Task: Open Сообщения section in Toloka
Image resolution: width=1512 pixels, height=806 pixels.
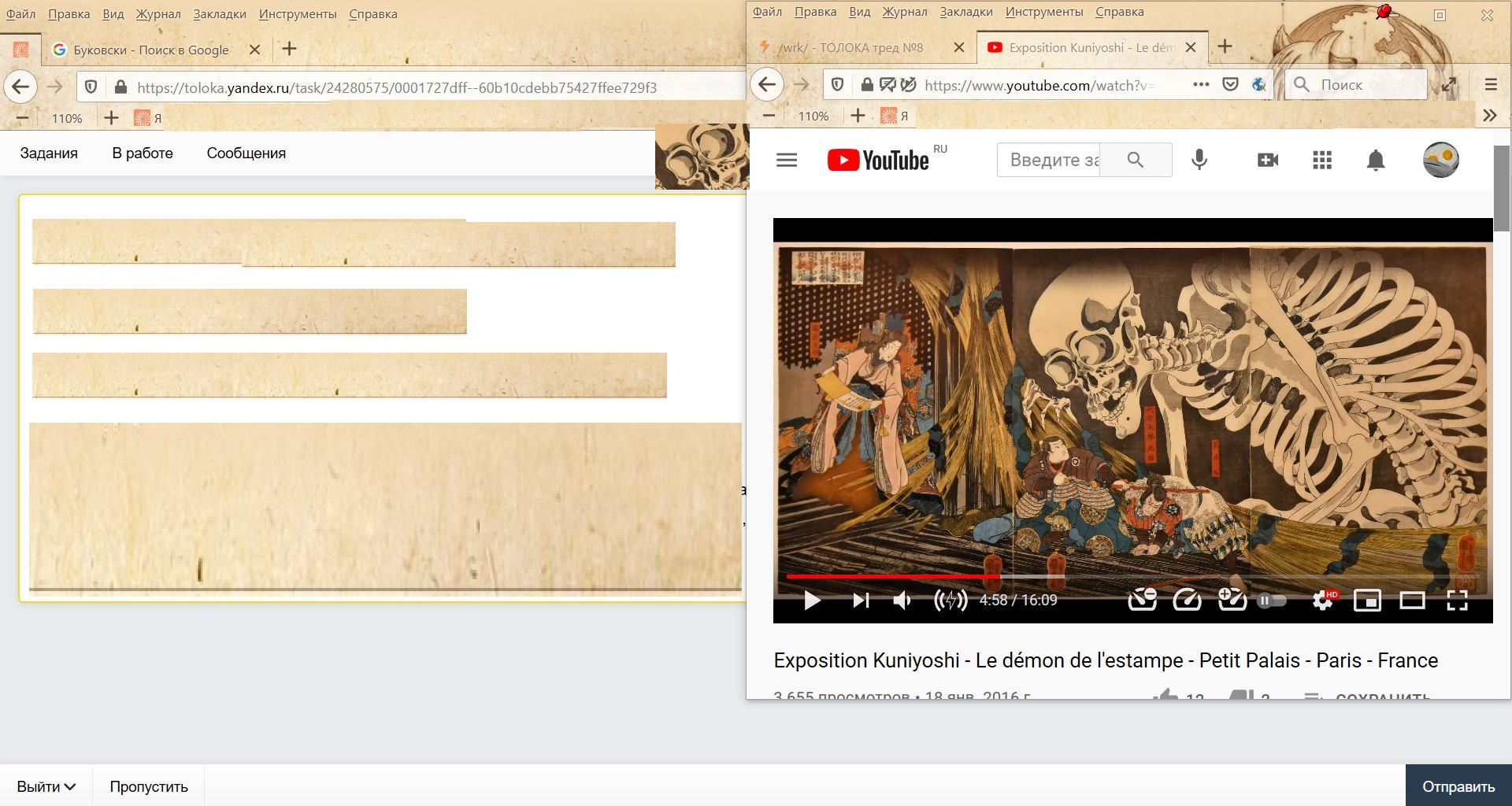Action: (x=246, y=153)
